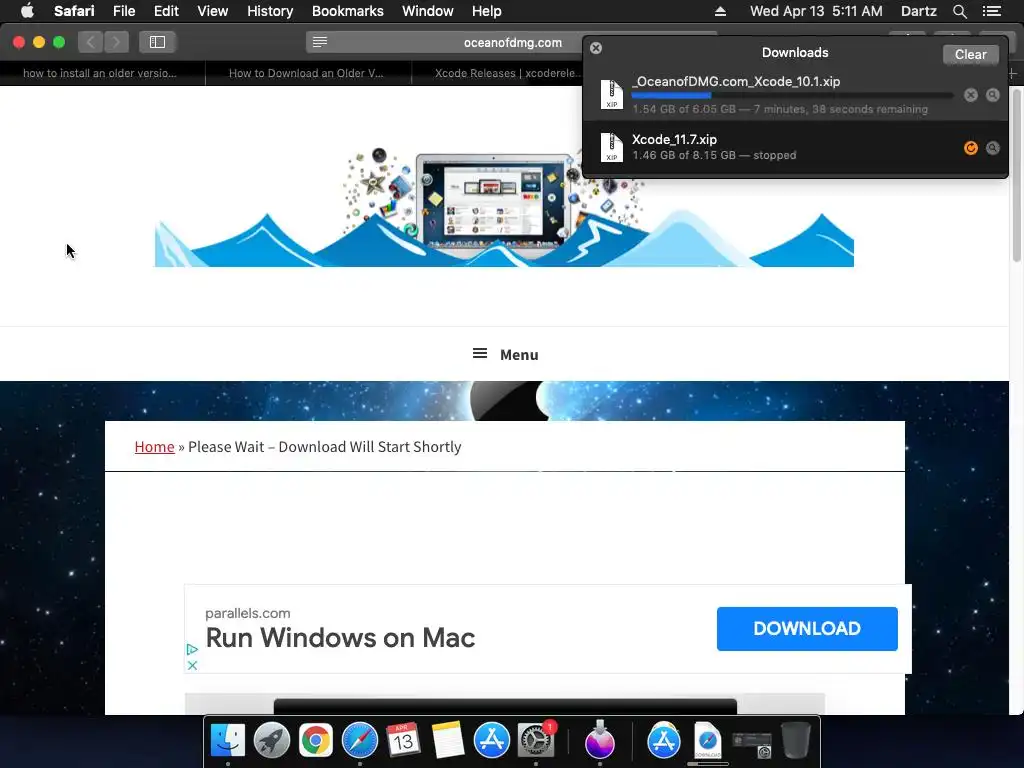Open Google Chrome from the Dock

point(315,741)
